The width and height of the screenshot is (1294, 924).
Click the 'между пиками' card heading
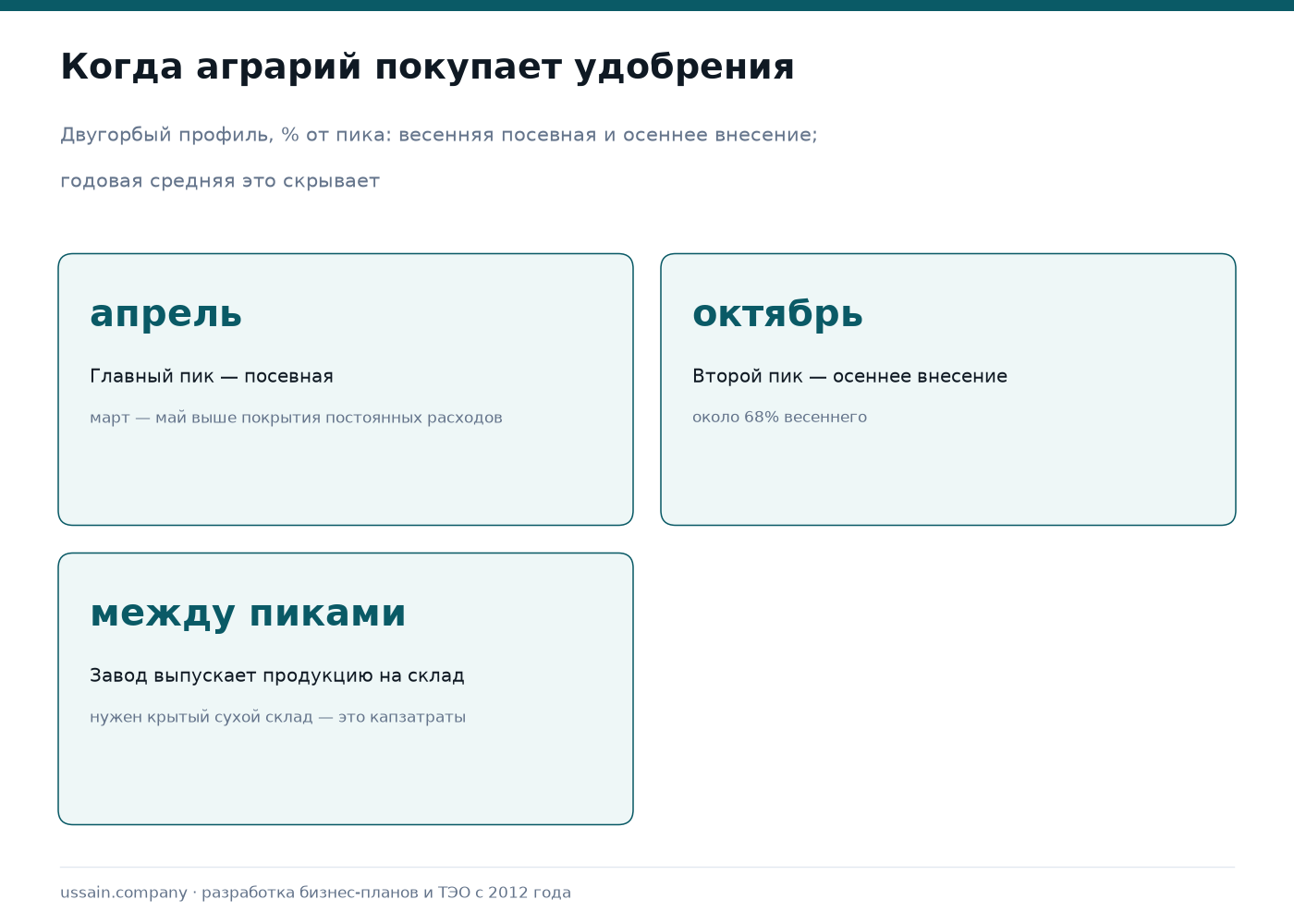point(248,614)
